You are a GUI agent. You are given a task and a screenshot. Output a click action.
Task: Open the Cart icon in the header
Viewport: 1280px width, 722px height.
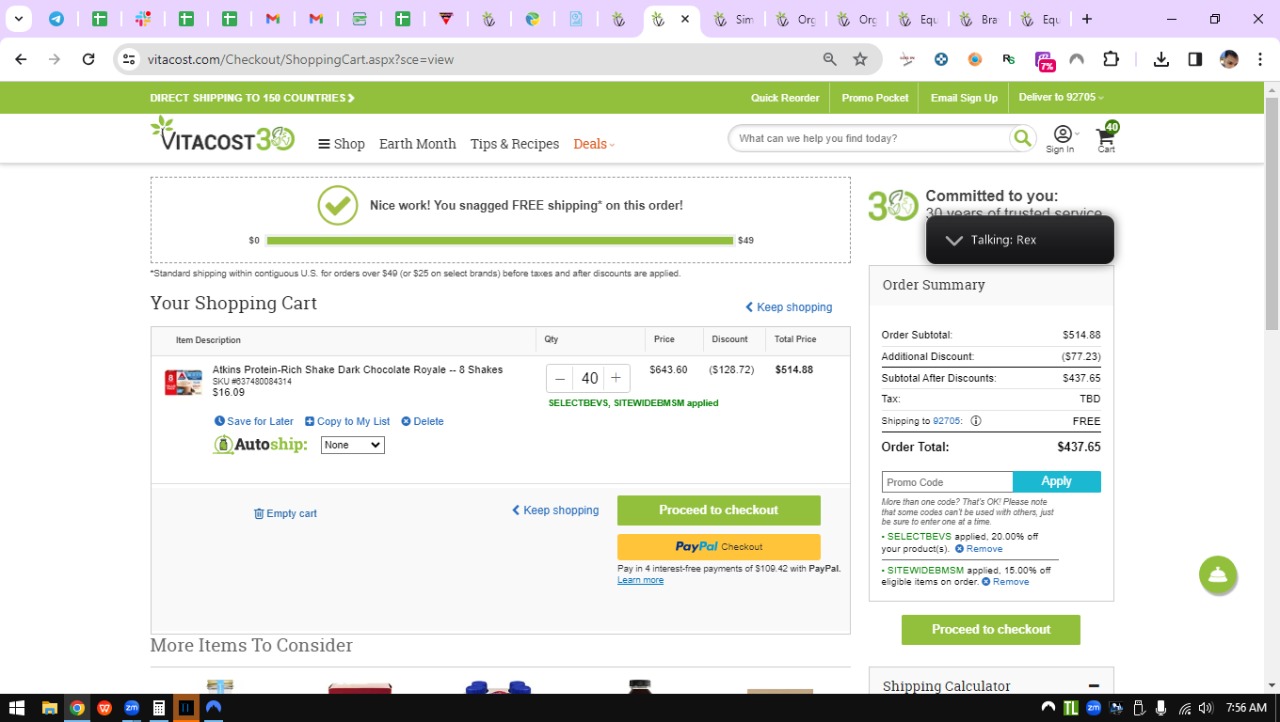pos(1106,138)
